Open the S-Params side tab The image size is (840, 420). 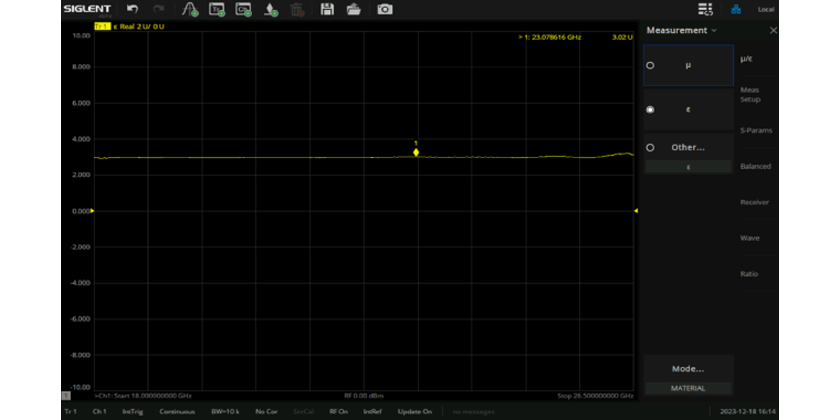[x=755, y=130]
